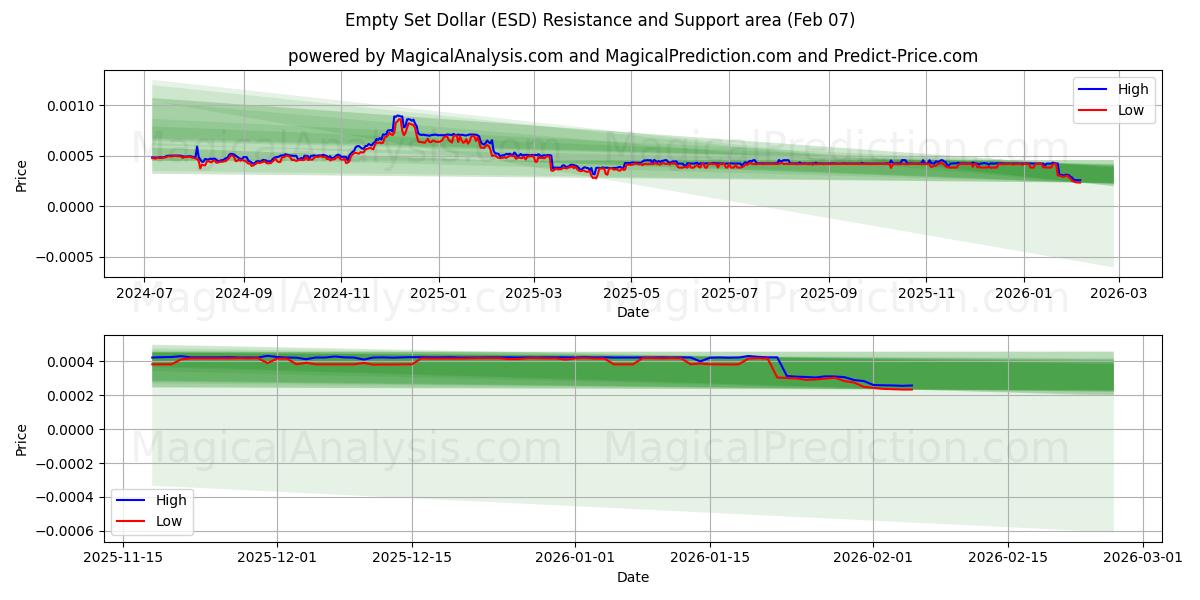The image size is (1200, 600).
Task: Click the '2024-11' tick label
Action: 342,294
